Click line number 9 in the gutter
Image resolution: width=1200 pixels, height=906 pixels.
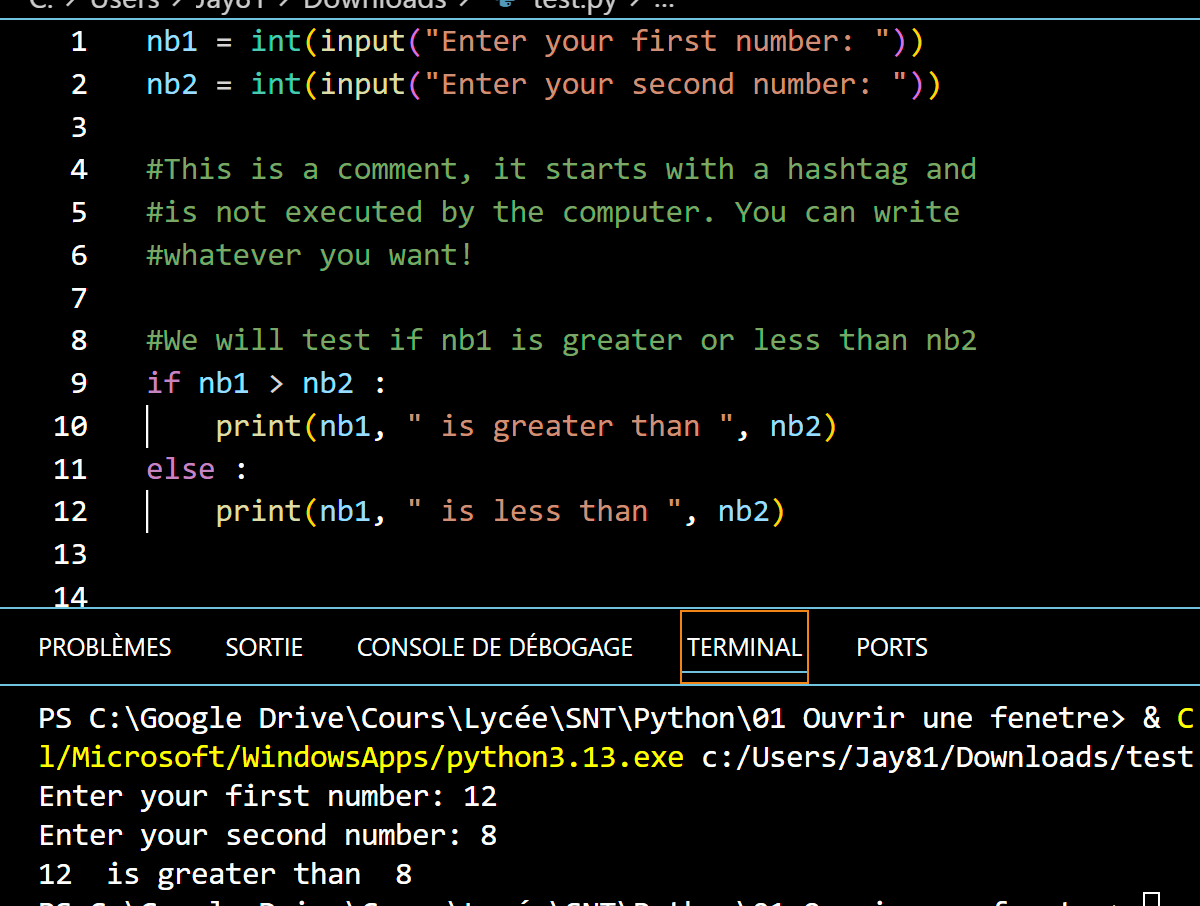78,383
